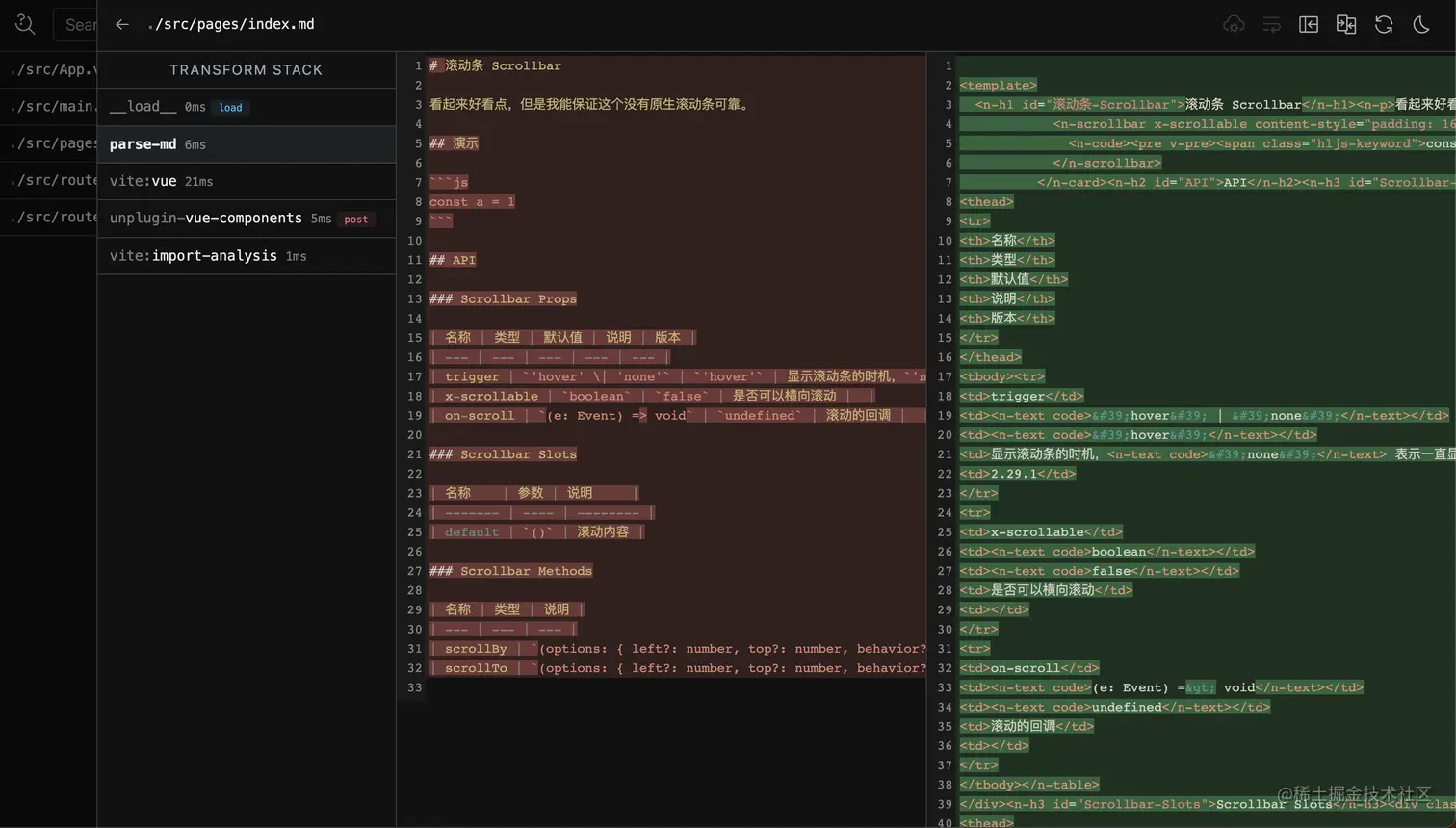1456x828 pixels.
Task: Click the 'scrollBy' row in left pane
Action: (x=677, y=649)
